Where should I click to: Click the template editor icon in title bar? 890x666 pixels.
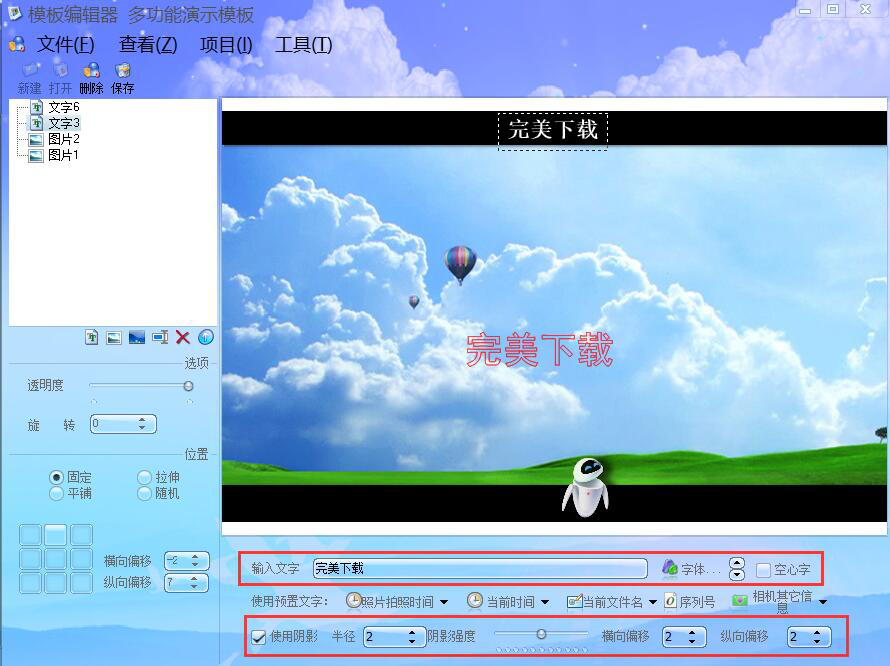point(14,12)
